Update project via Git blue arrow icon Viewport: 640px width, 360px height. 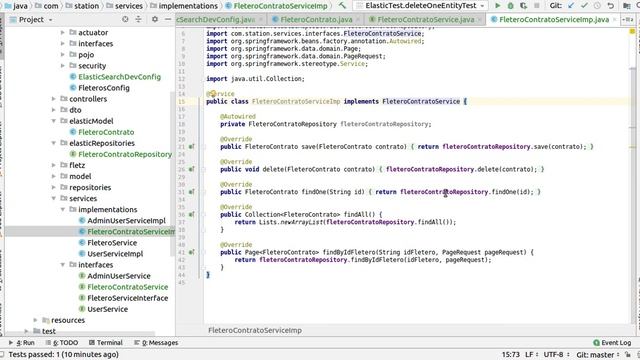point(571,6)
